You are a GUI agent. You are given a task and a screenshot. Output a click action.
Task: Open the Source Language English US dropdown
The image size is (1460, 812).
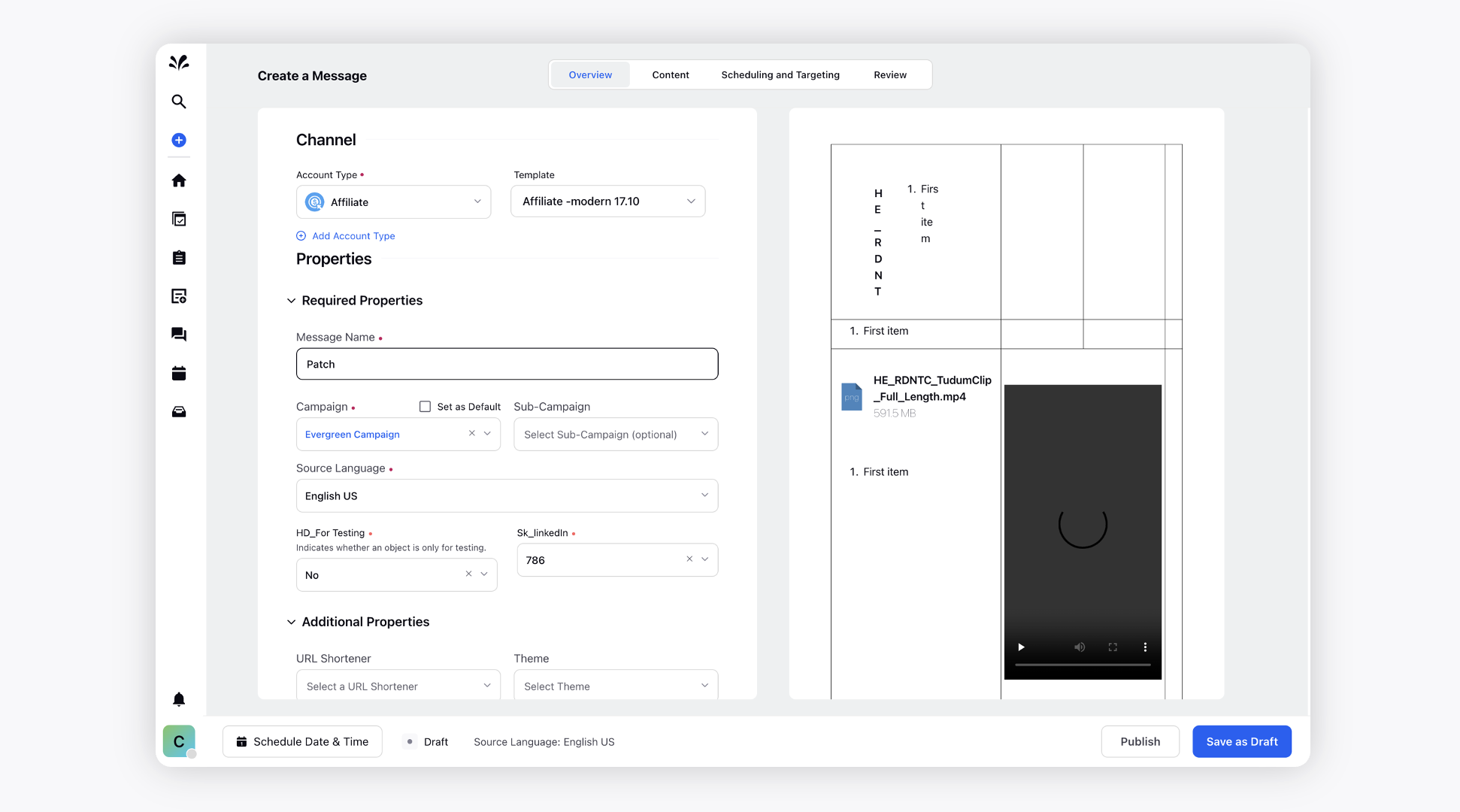(x=507, y=496)
